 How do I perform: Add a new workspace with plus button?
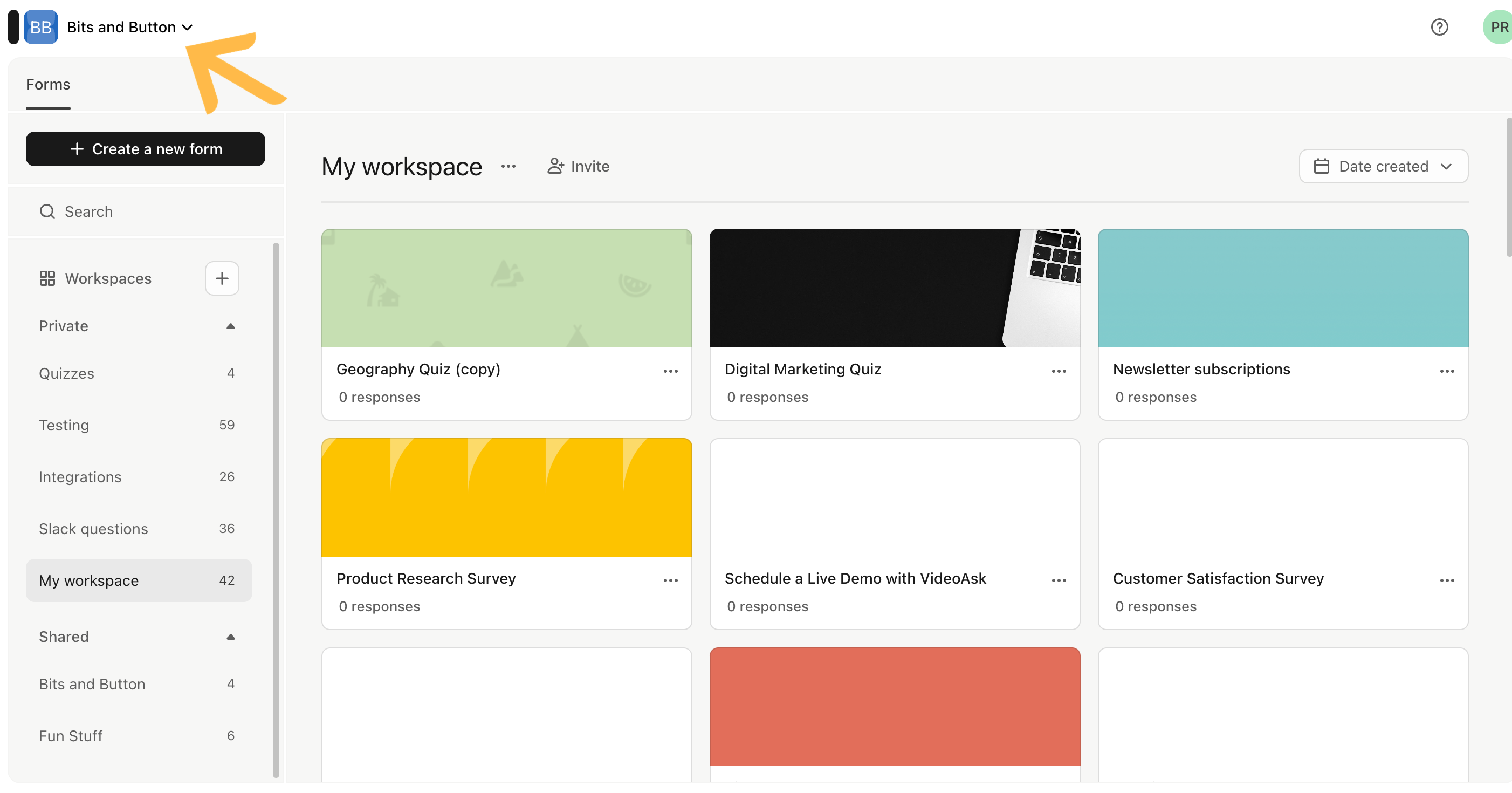point(222,278)
